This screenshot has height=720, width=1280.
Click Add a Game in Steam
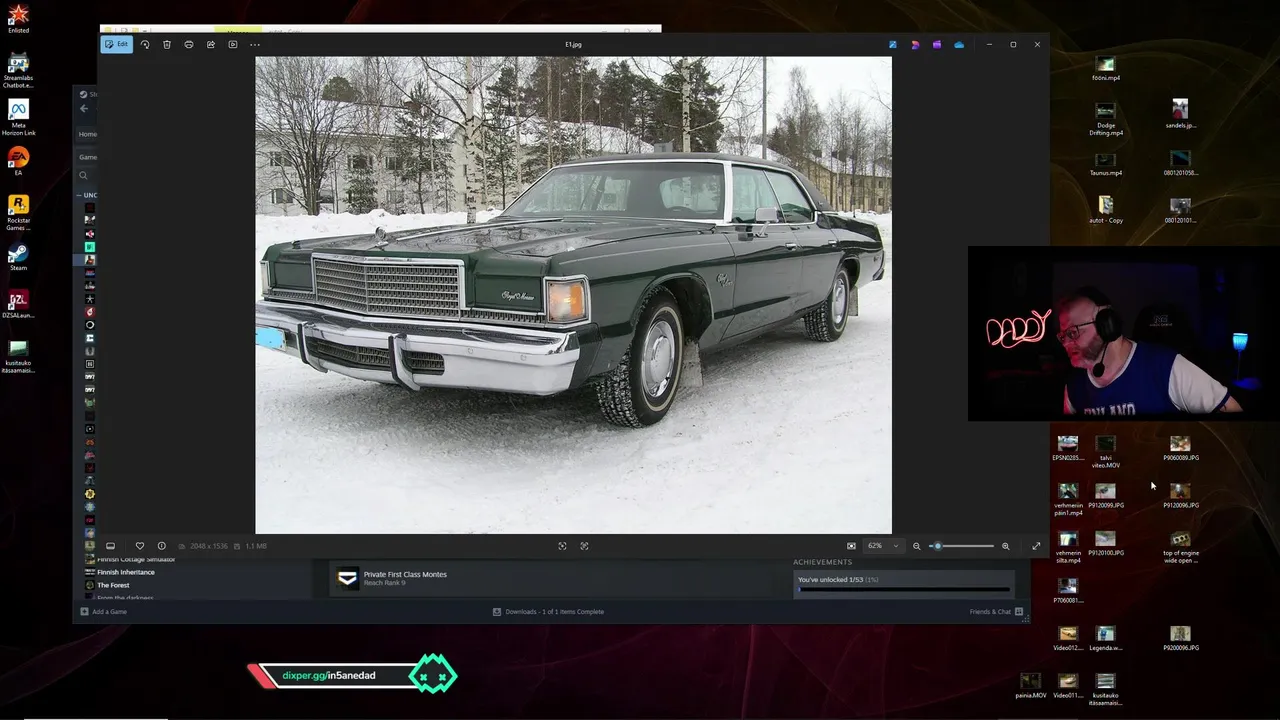tap(104, 612)
